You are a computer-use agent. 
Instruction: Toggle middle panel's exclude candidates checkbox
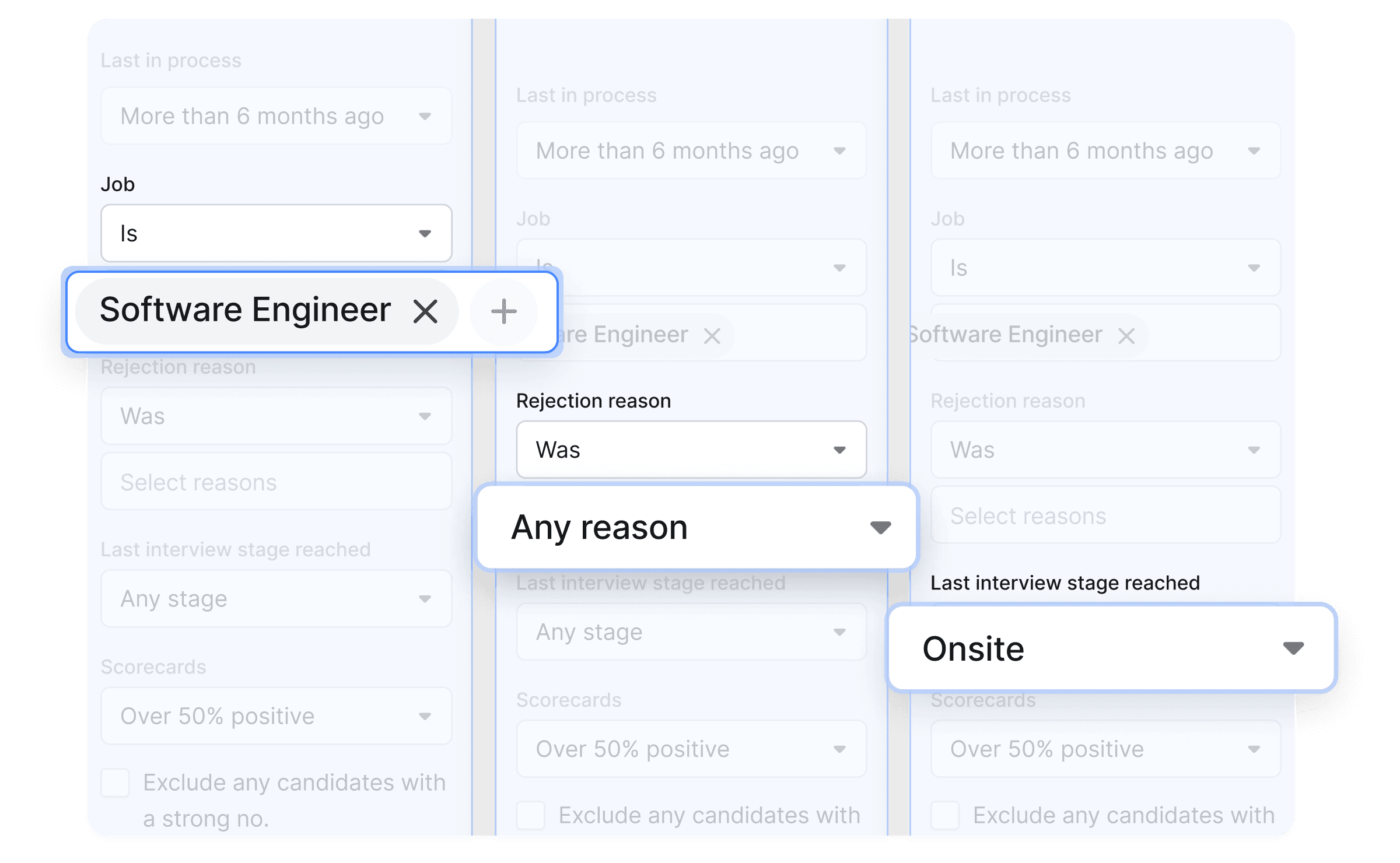pyautogui.click(x=531, y=815)
